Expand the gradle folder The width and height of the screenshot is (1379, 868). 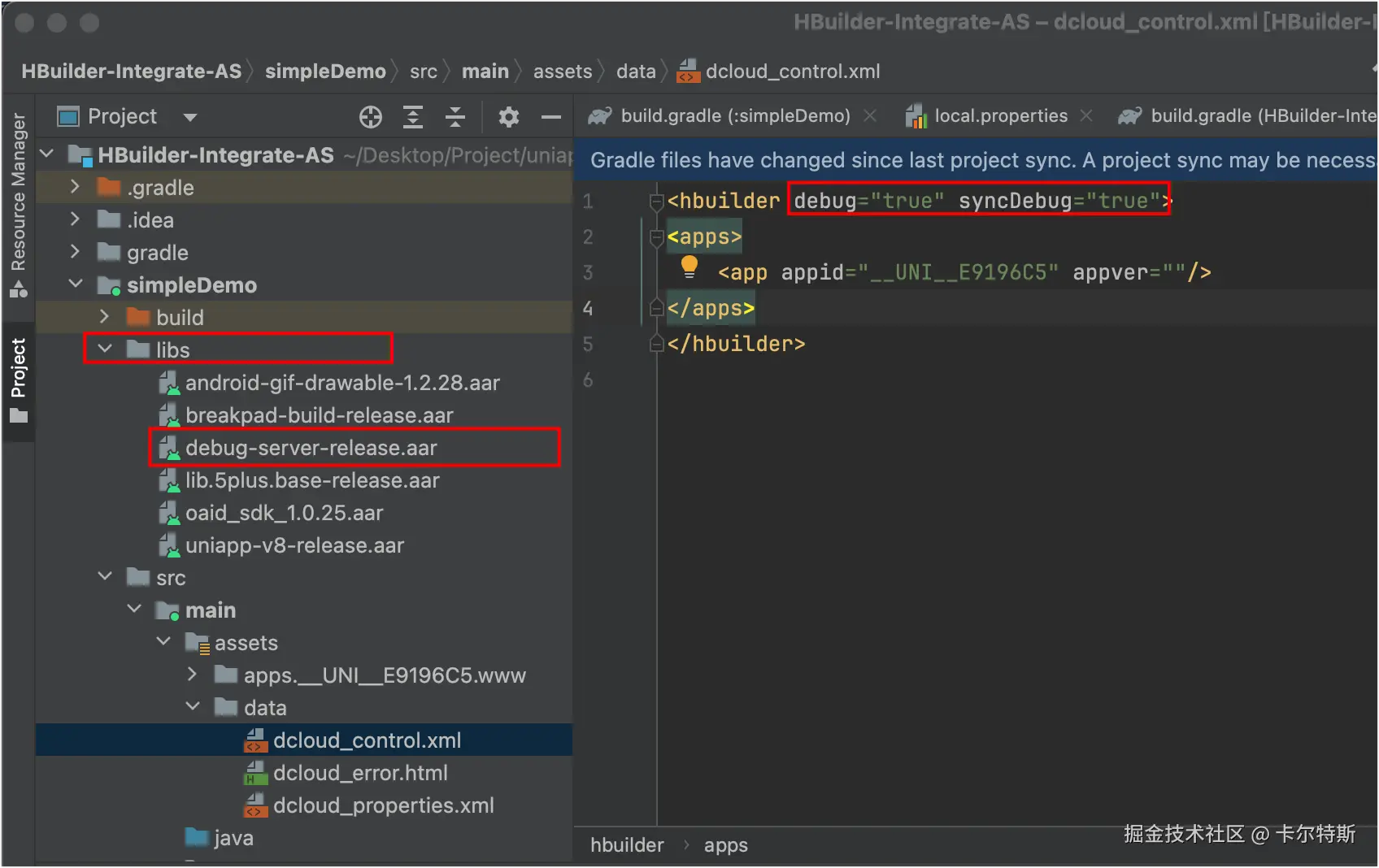[76, 252]
